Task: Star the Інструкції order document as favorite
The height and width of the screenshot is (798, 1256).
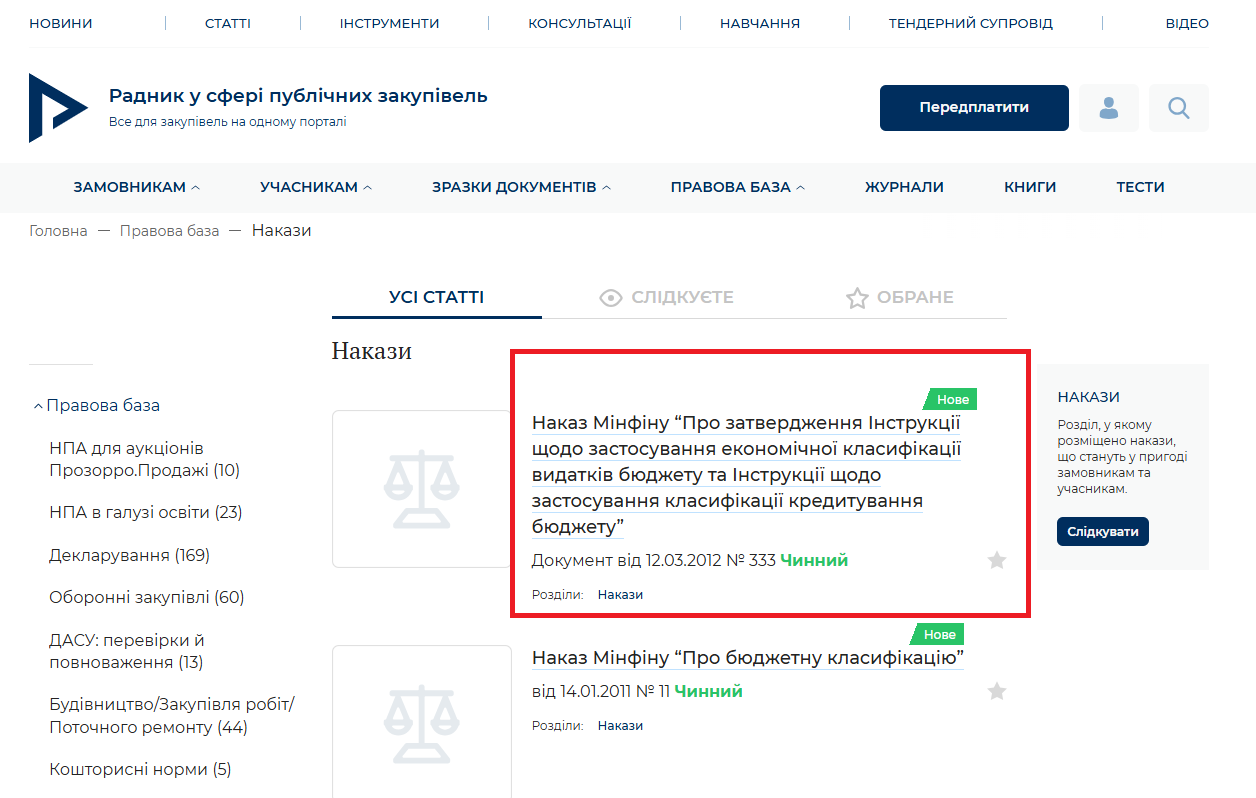Action: pos(996,560)
